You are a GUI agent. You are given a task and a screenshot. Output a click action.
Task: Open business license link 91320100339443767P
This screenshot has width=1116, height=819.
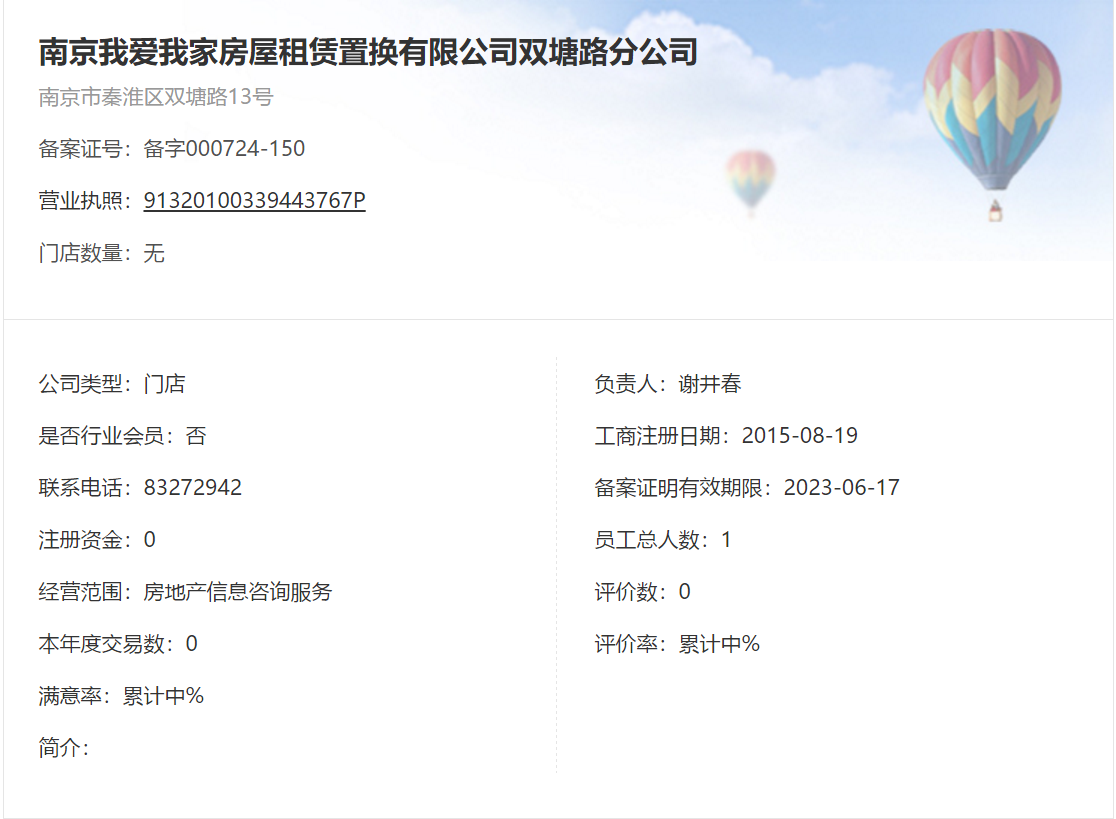tap(254, 201)
